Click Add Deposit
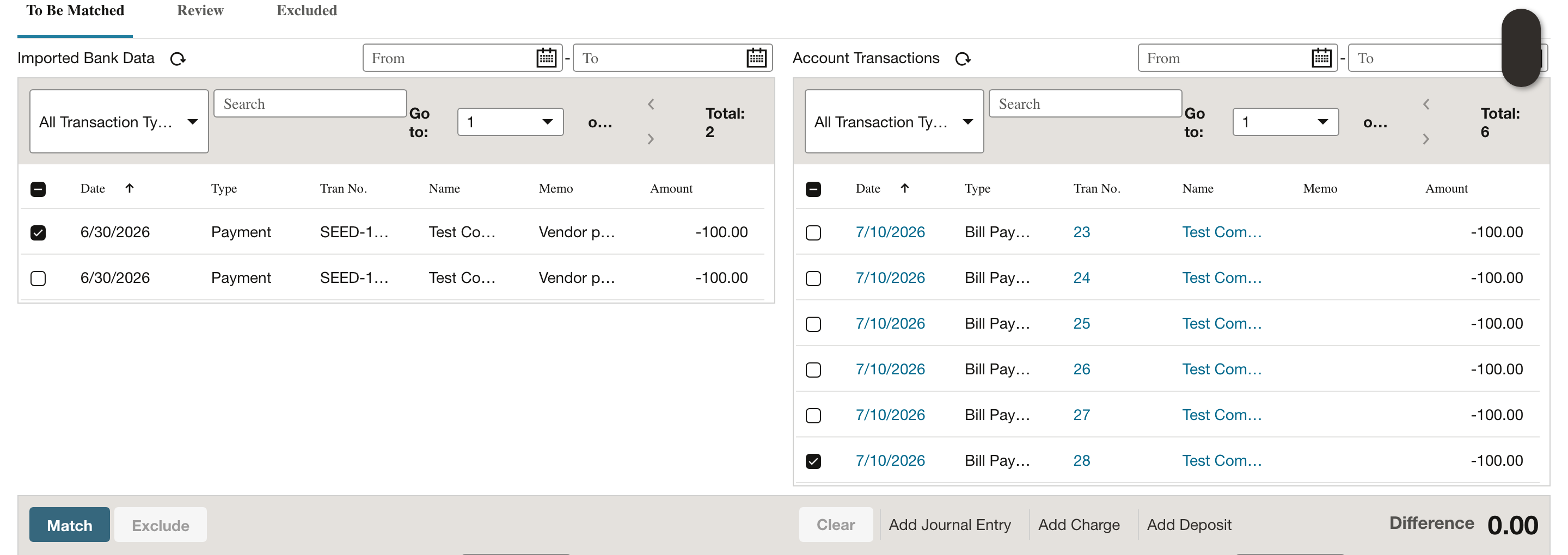 tap(1189, 525)
